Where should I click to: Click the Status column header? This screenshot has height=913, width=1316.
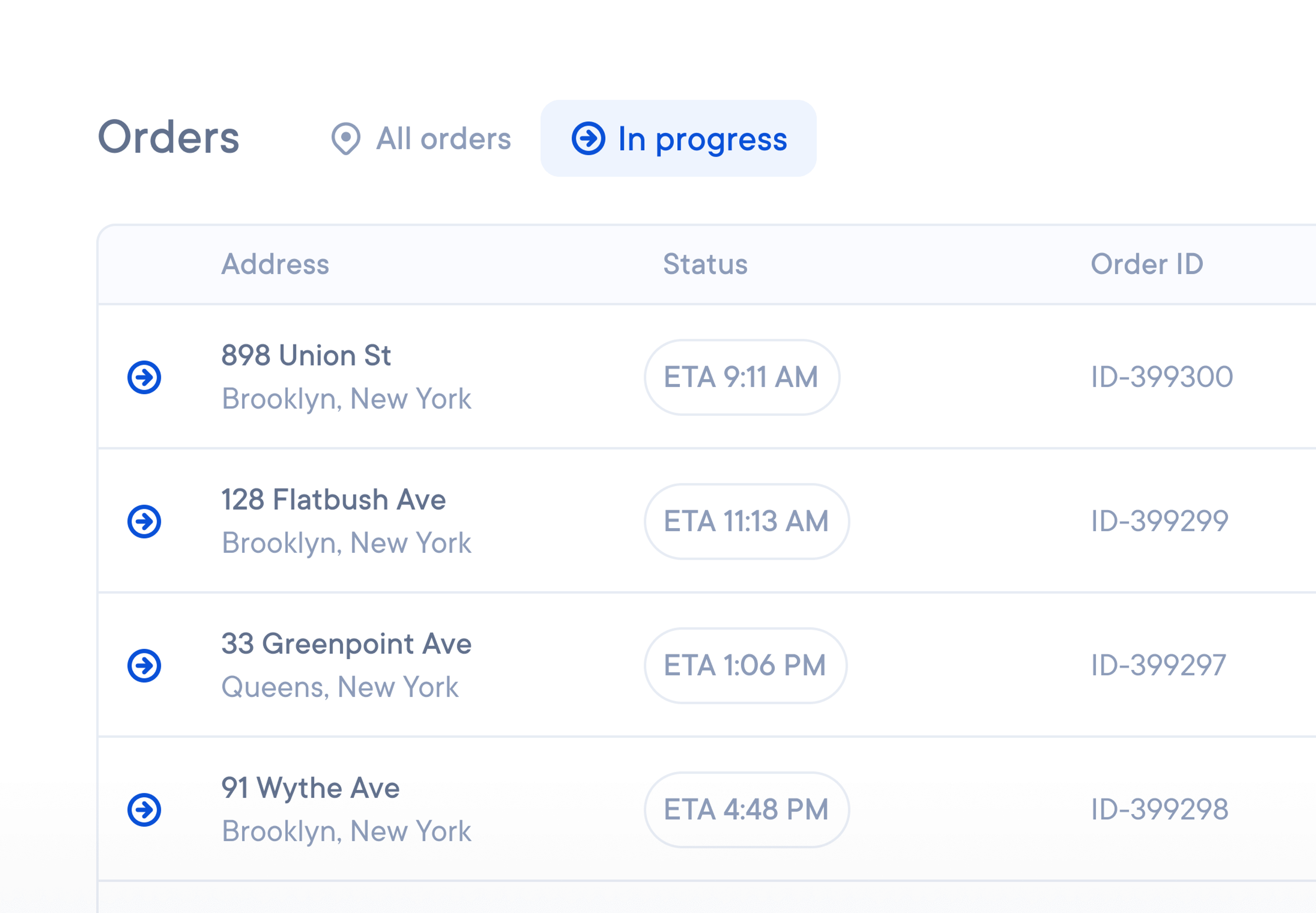click(705, 264)
